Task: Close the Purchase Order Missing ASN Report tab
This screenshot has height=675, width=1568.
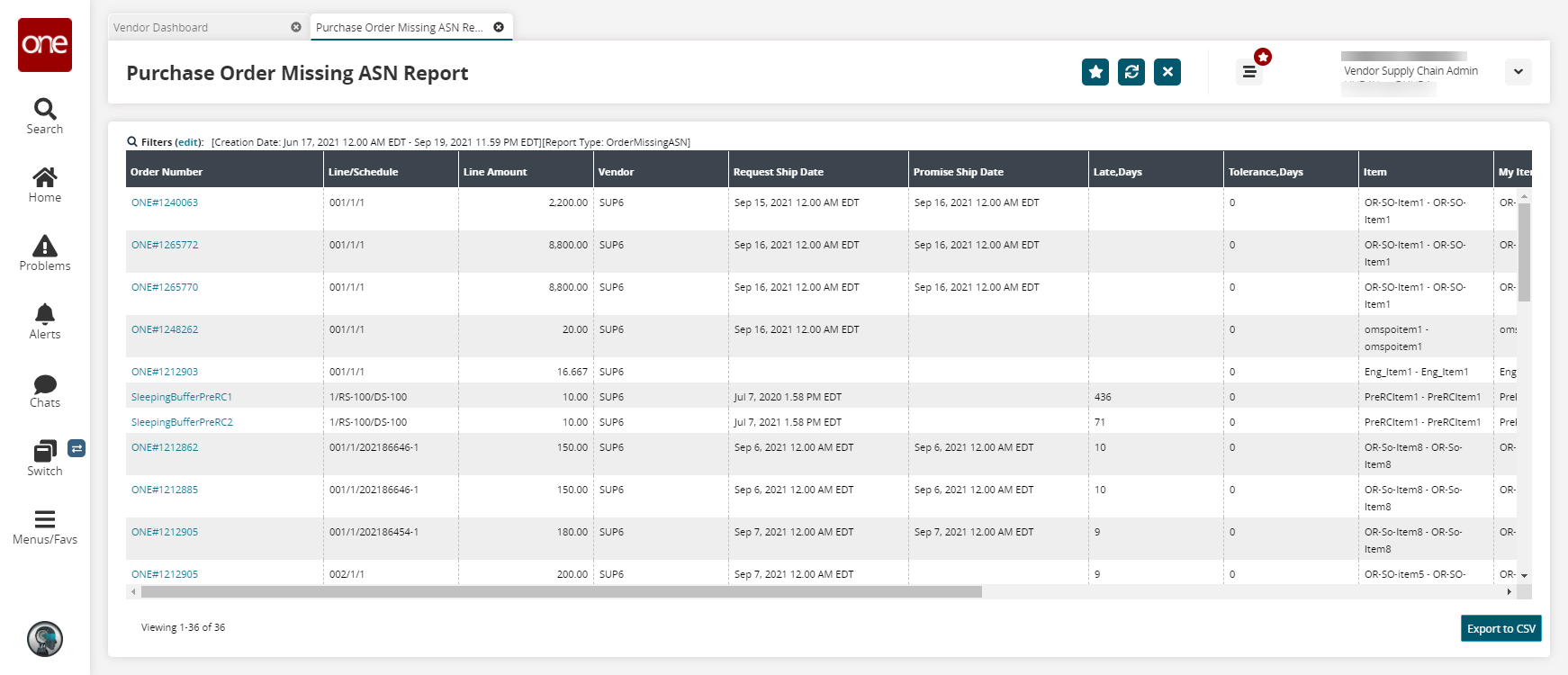Action: [x=499, y=27]
